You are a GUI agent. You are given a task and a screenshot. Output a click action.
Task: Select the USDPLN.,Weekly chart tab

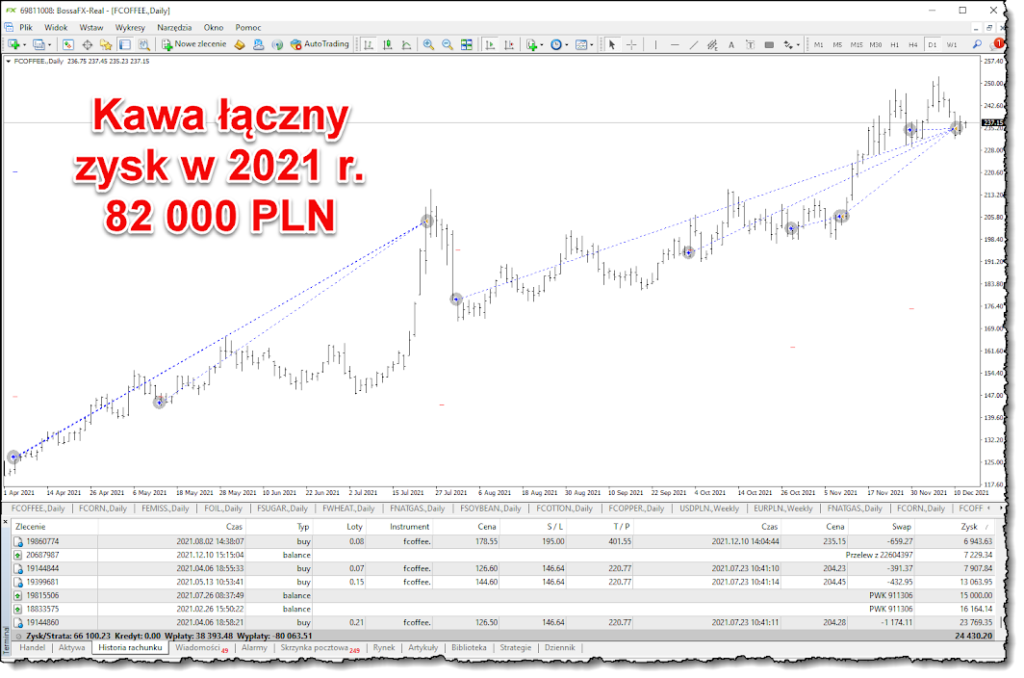[709, 508]
